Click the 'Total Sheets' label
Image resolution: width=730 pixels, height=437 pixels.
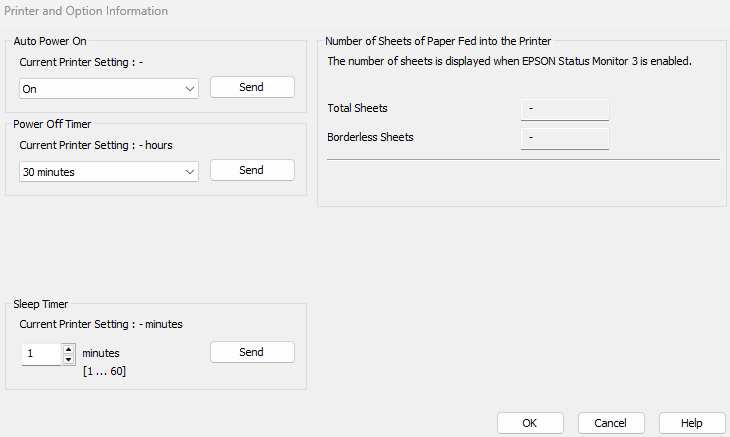[357, 108]
